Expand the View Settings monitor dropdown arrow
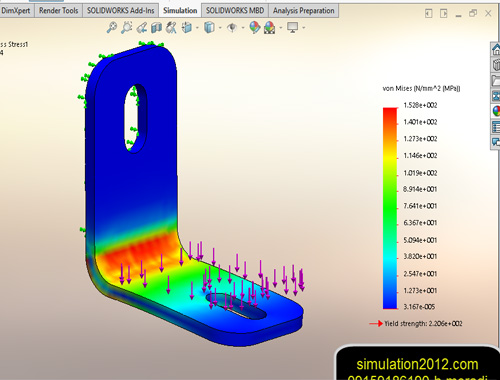Screen dimensions: 500x380 (304, 28)
